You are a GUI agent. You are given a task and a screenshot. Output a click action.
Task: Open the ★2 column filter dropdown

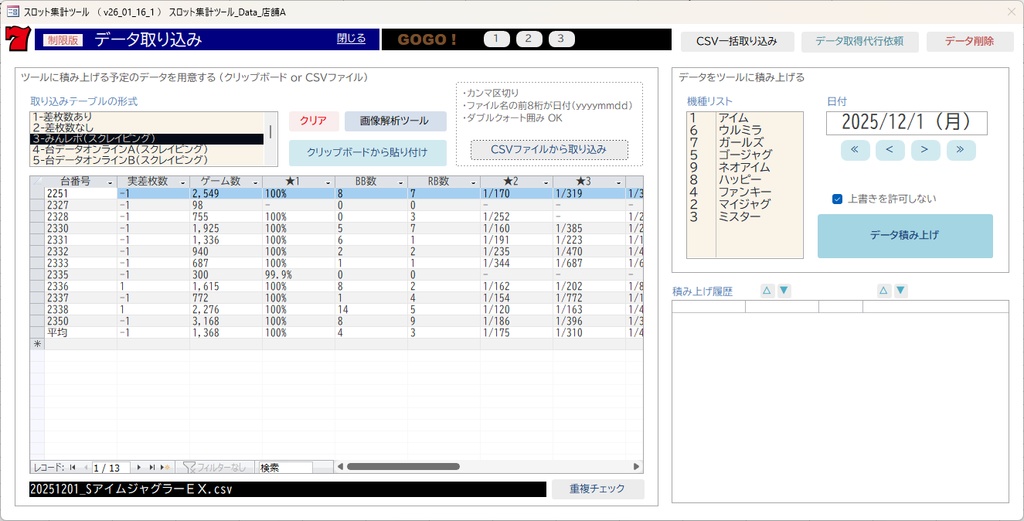pyautogui.click(x=546, y=182)
